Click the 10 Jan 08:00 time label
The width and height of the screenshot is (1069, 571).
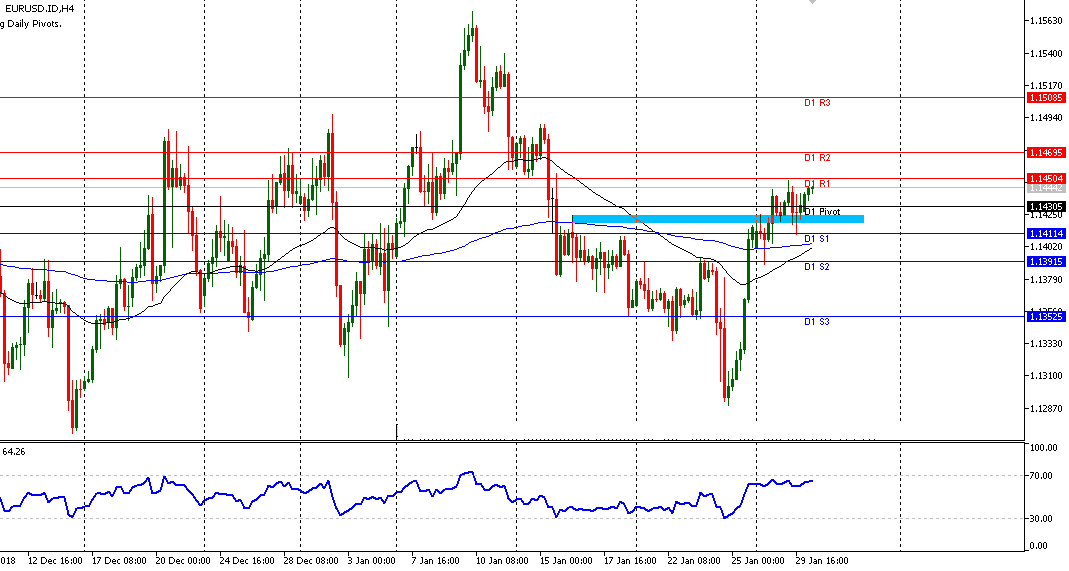pos(502,561)
